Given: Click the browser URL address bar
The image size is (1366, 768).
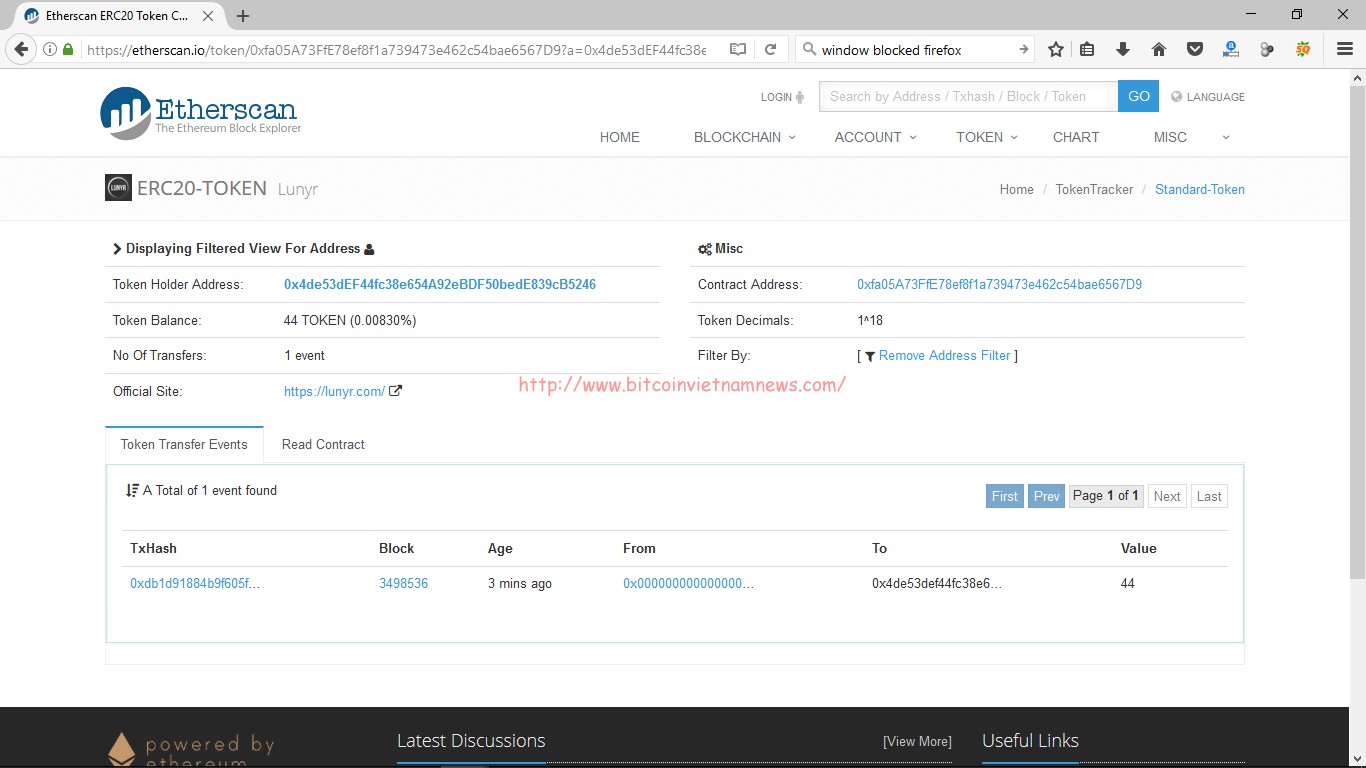Looking at the screenshot, I should pos(396,49).
